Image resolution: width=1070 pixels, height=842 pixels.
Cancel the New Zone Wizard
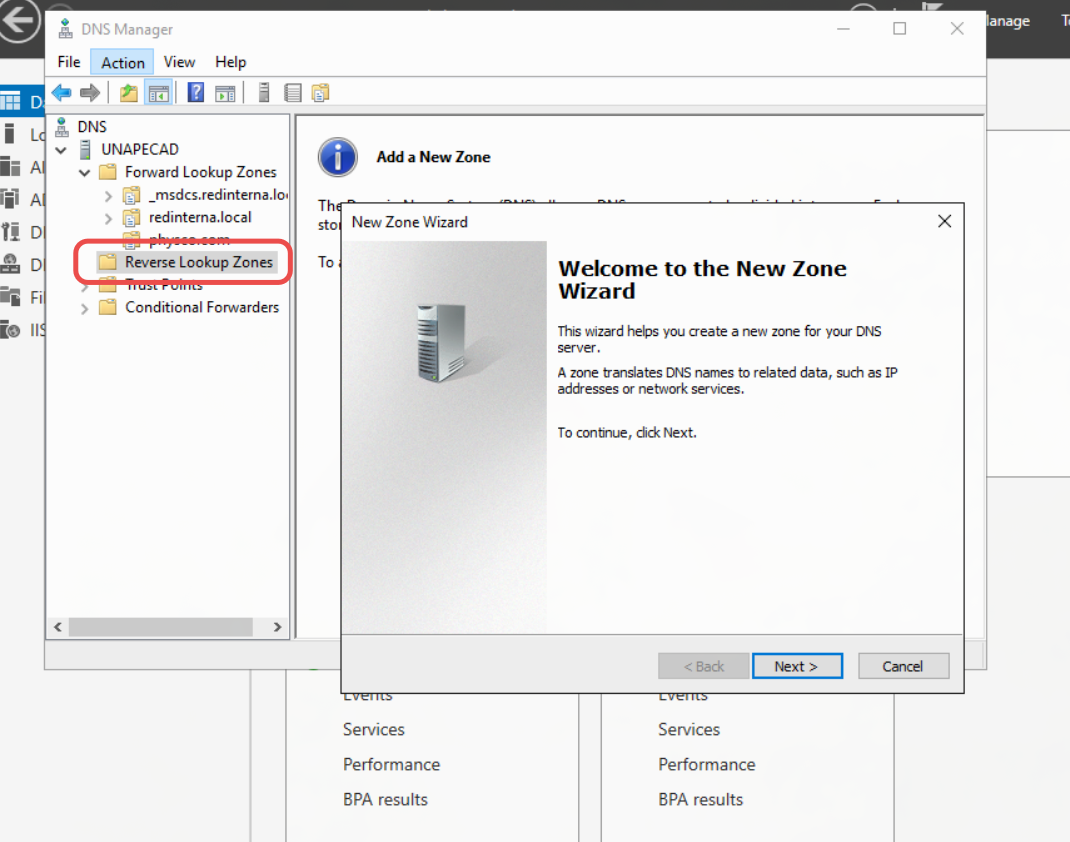point(903,666)
